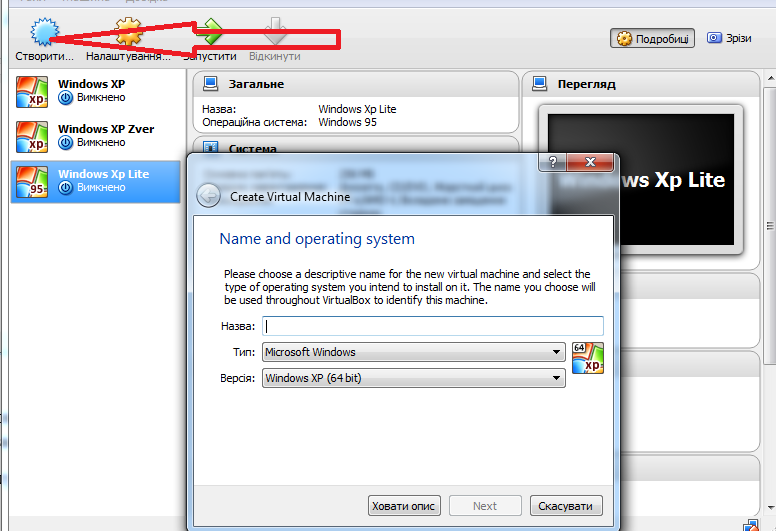Image resolution: width=776 pixels, height=531 pixels.
Task: Click Windows 95 operating system value
Action: pyautogui.click(x=347, y=122)
